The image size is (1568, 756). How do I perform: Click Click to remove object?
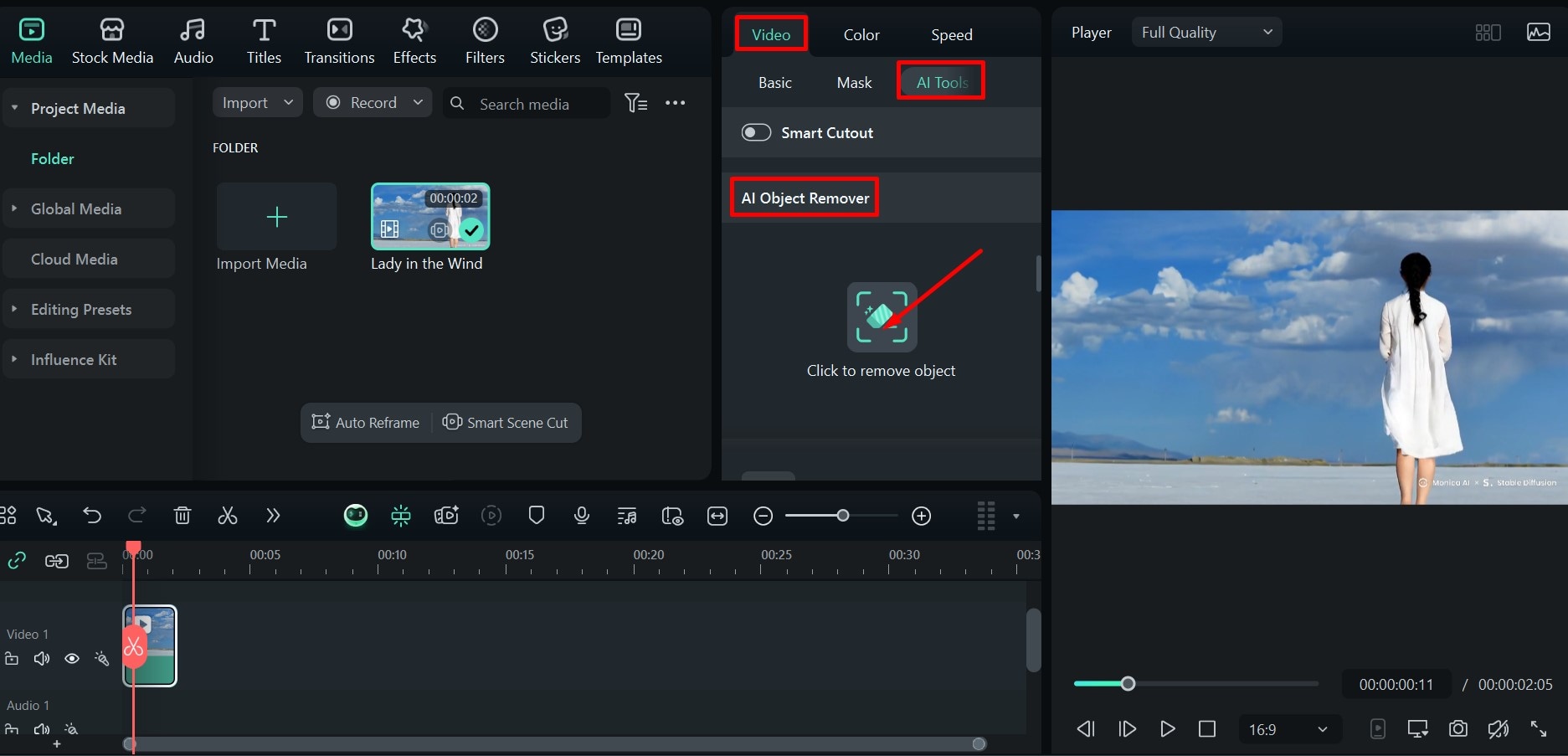point(881,317)
